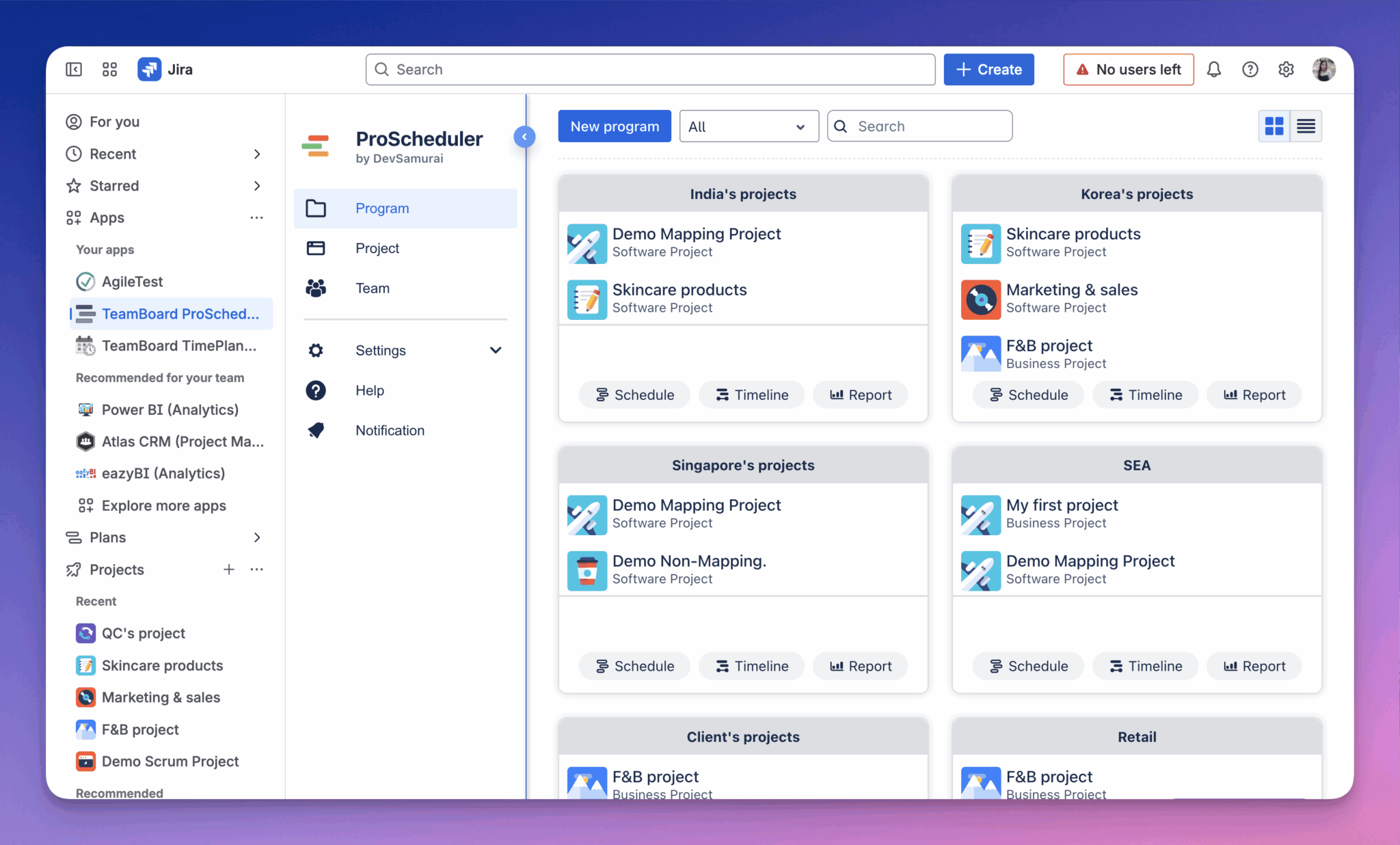Screen dimensions: 1400x845
Task: Select the Project menu item in ProScheduler
Action: click(x=405, y=248)
